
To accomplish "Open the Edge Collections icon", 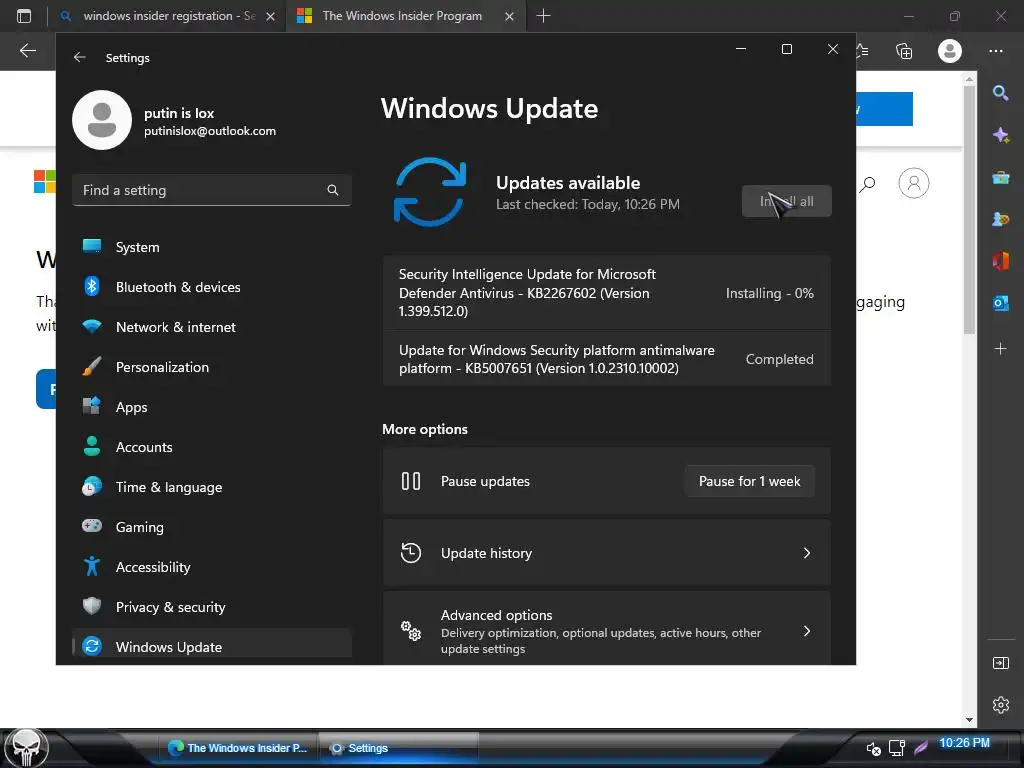I will coord(904,51).
